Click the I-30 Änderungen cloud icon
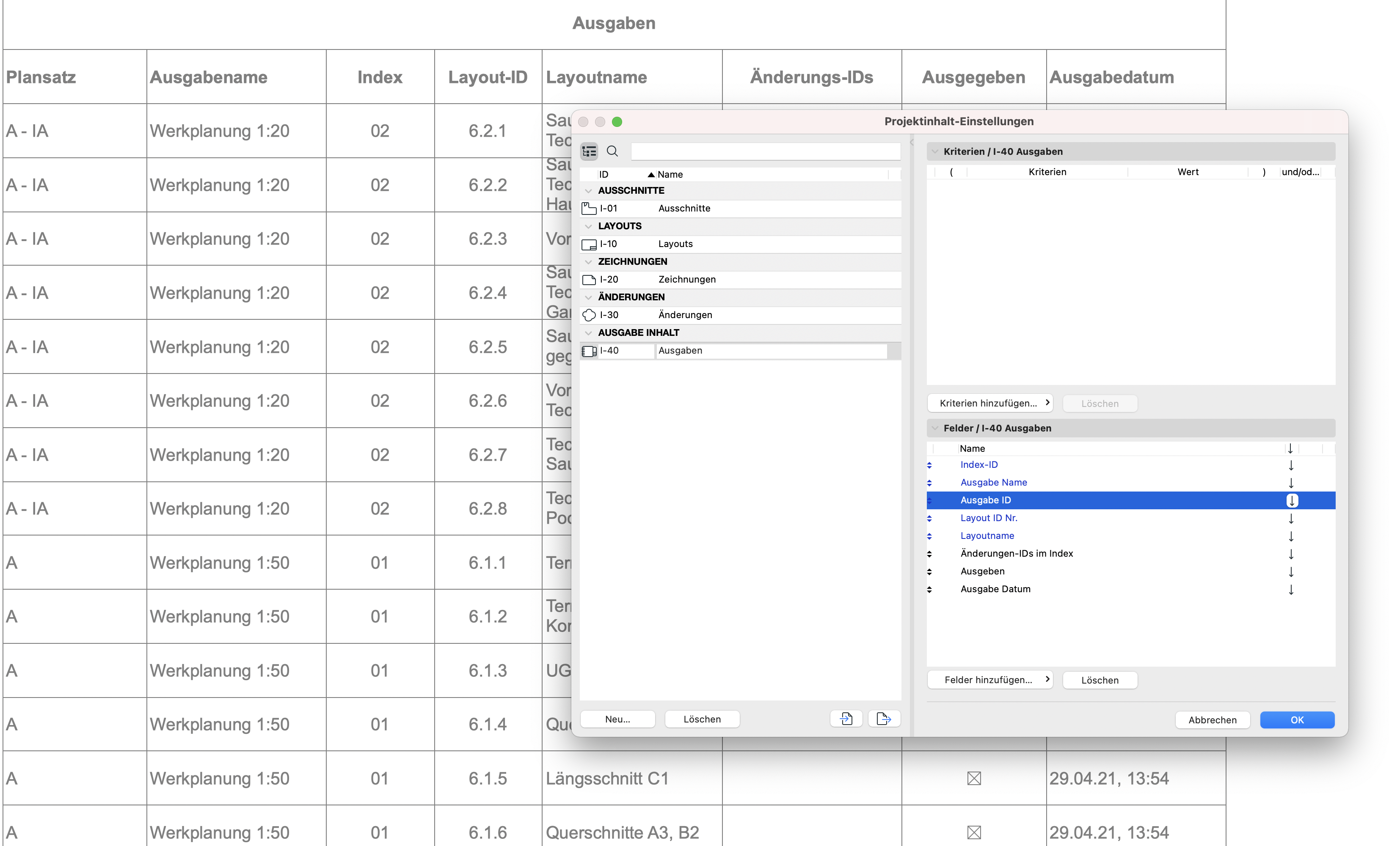This screenshot has width=1400, height=846. [x=589, y=315]
